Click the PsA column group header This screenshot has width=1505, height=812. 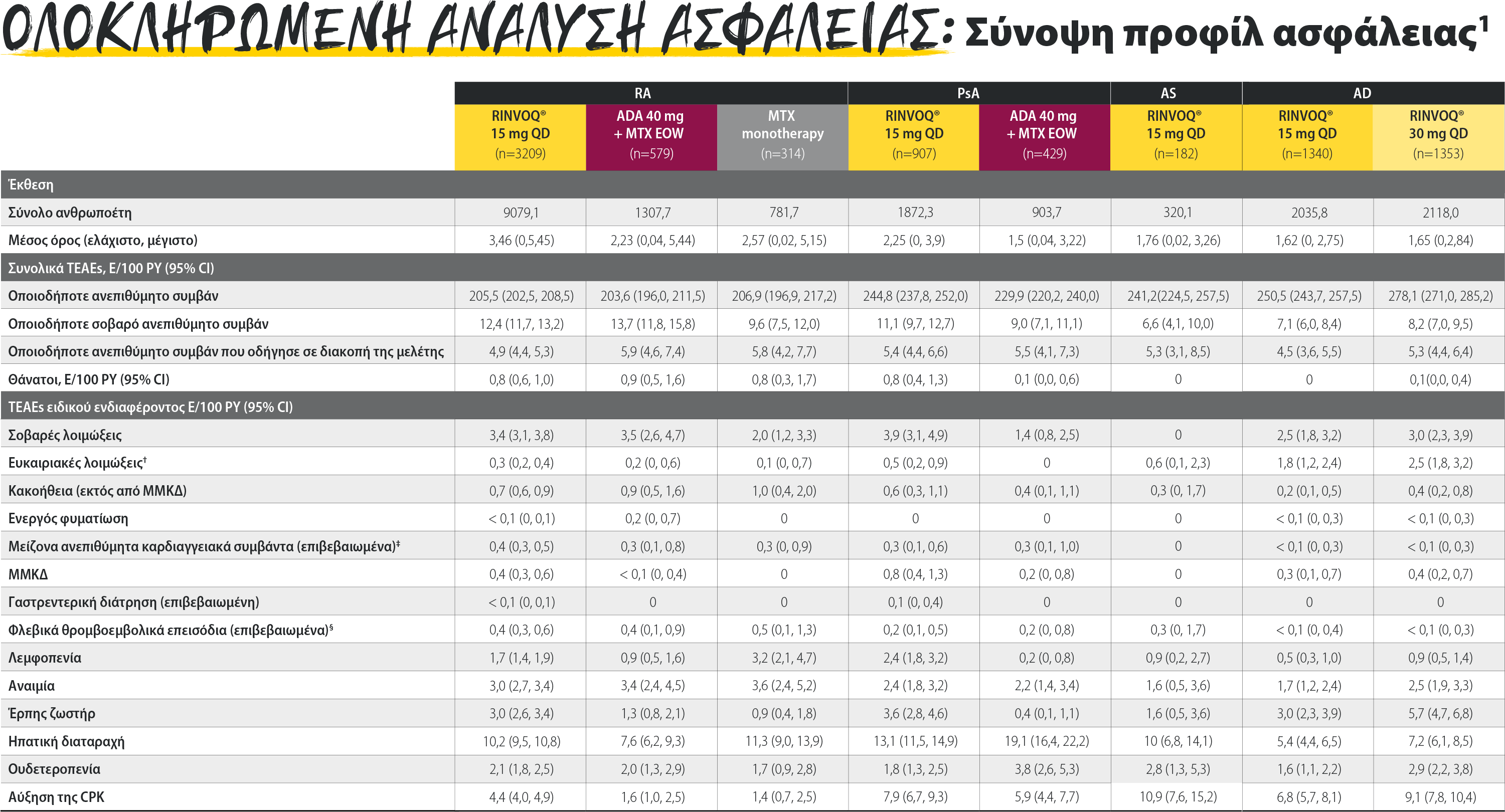[968, 93]
